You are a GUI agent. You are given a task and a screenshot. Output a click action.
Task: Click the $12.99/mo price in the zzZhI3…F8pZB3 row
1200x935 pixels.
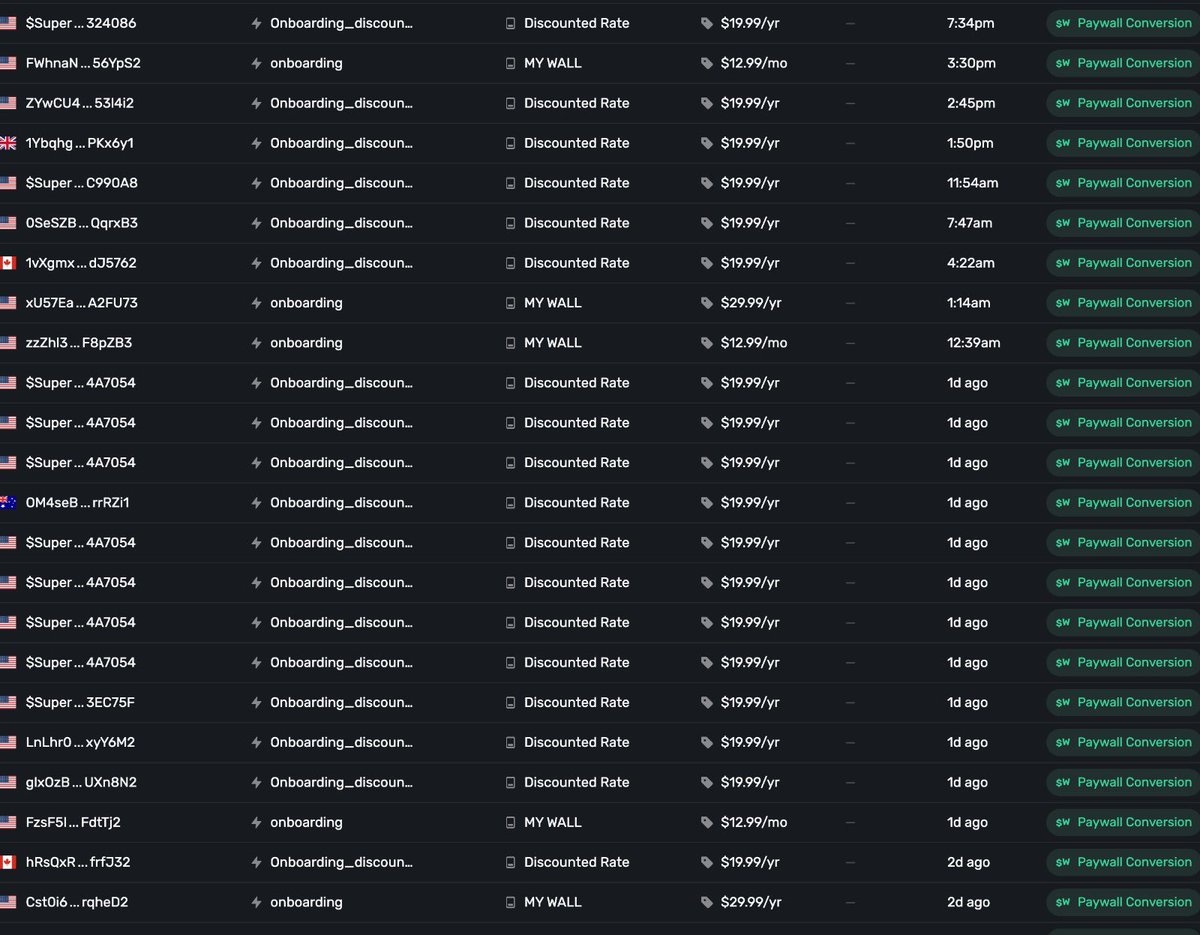point(754,343)
